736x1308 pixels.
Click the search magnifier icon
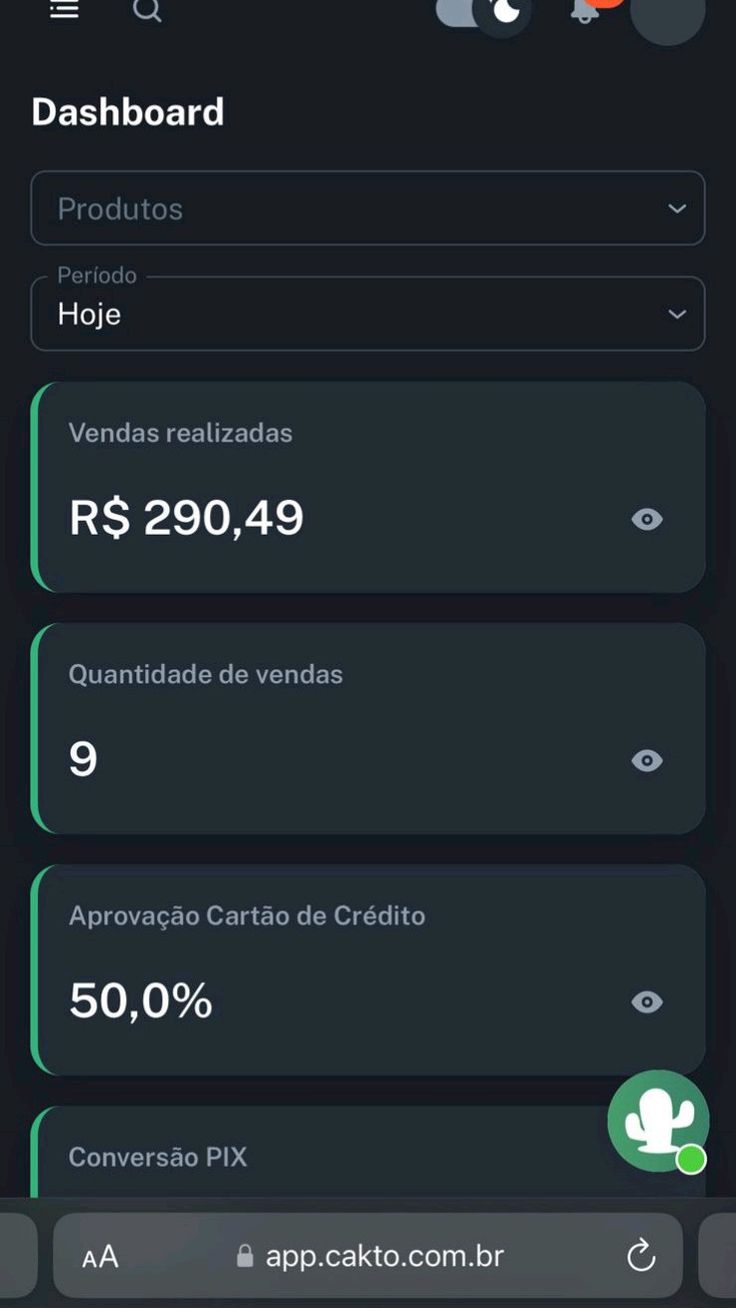pyautogui.click(x=147, y=10)
